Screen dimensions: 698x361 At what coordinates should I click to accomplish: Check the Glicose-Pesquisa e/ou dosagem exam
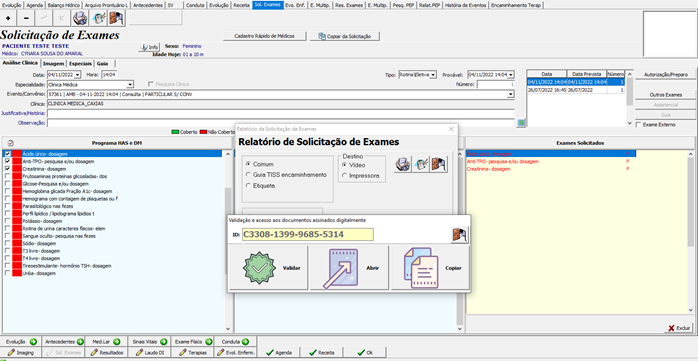pyautogui.click(x=8, y=184)
